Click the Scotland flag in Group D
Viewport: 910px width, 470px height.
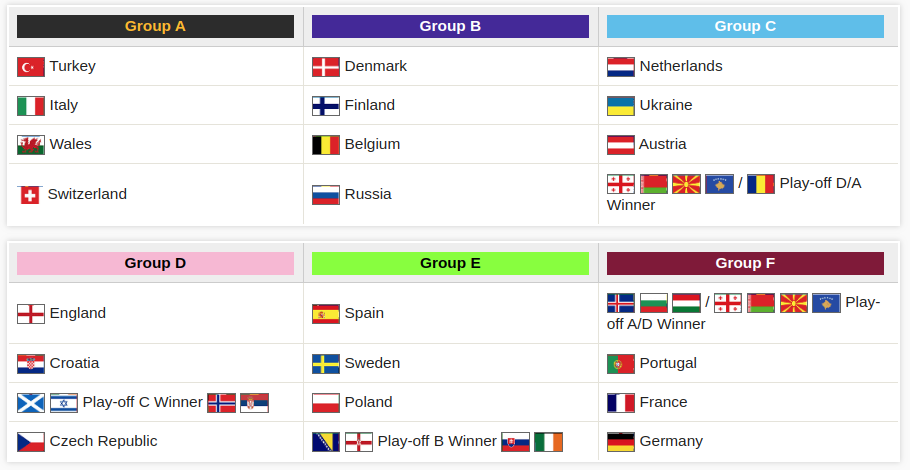click(x=31, y=403)
